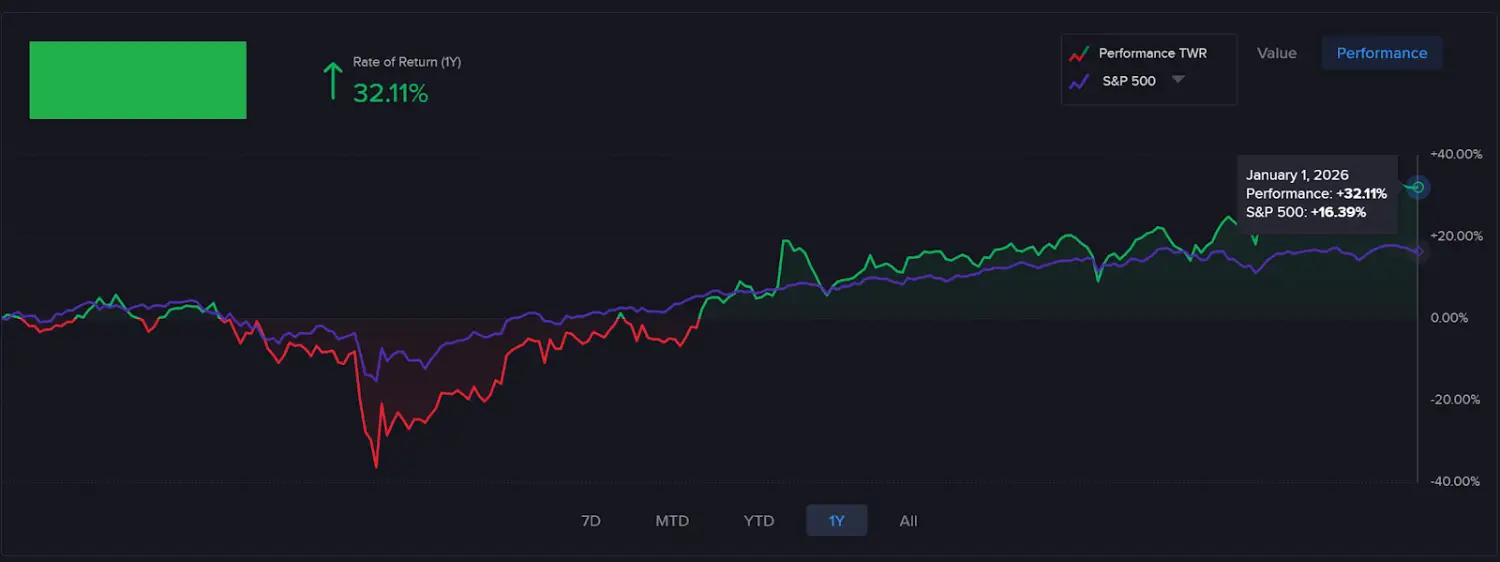Image resolution: width=1500 pixels, height=562 pixels.
Task: Select the Performance view toggle
Action: (x=1381, y=53)
